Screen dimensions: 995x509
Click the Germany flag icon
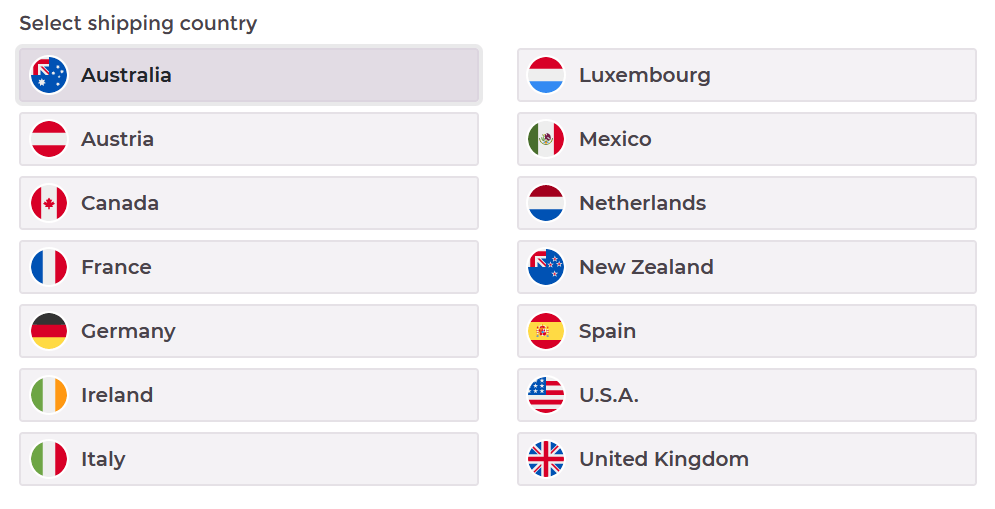[49, 331]
